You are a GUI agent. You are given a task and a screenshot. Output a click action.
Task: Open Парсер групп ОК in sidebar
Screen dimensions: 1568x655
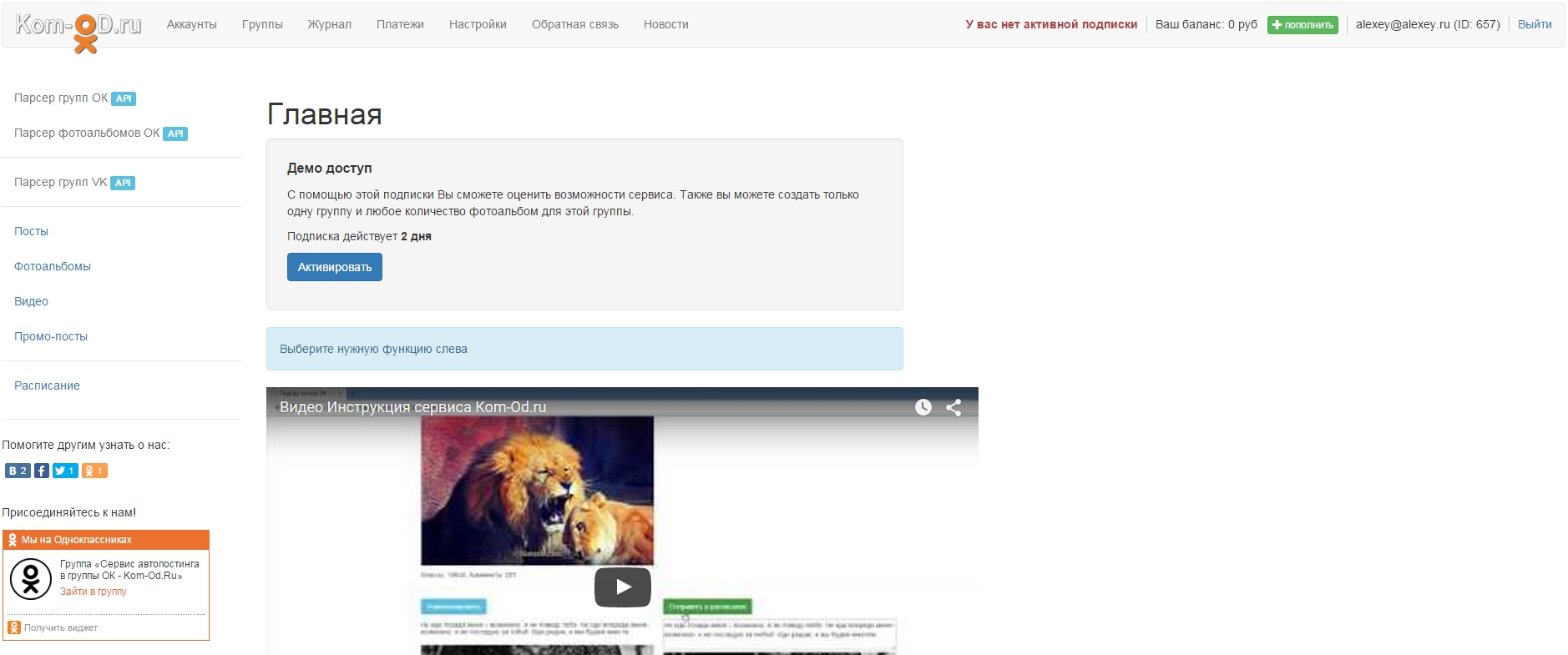coord(61,98)
